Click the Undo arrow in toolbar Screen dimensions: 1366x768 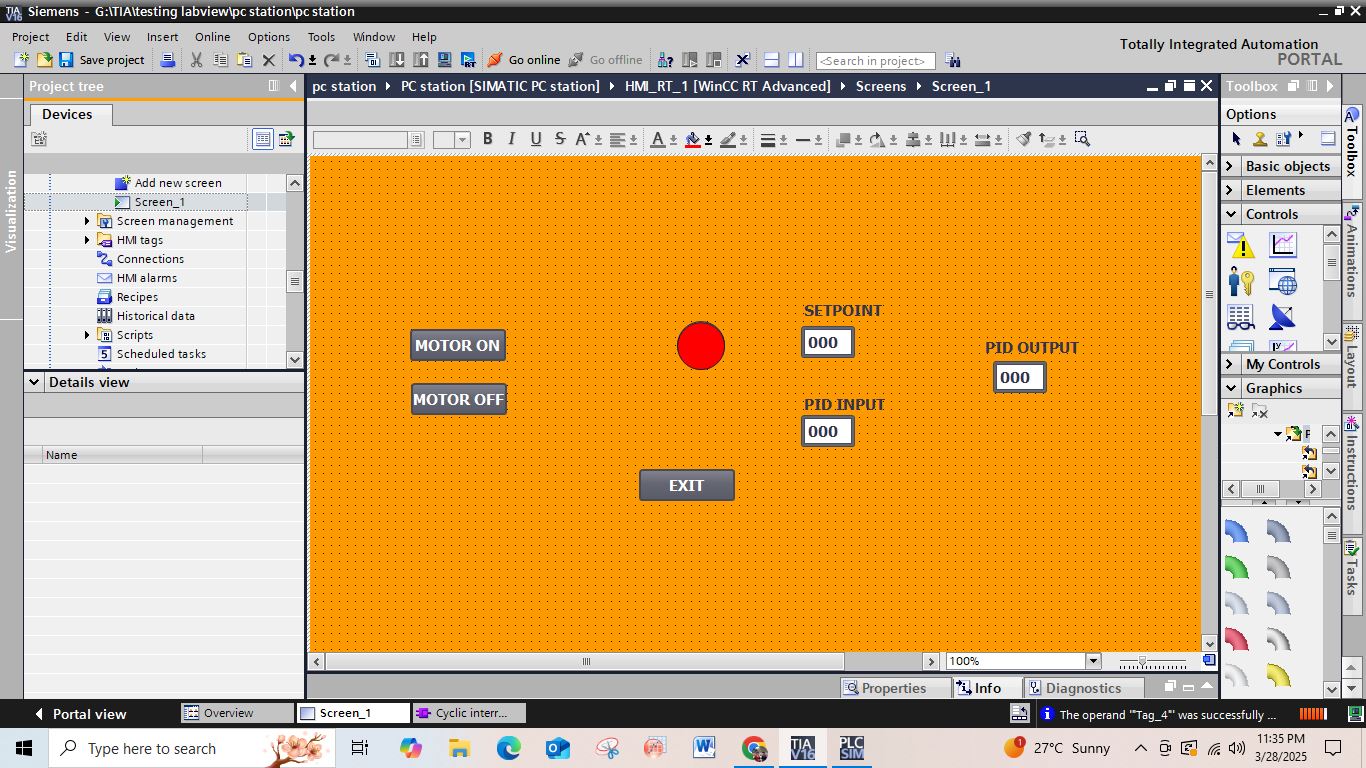click(295, 60)
